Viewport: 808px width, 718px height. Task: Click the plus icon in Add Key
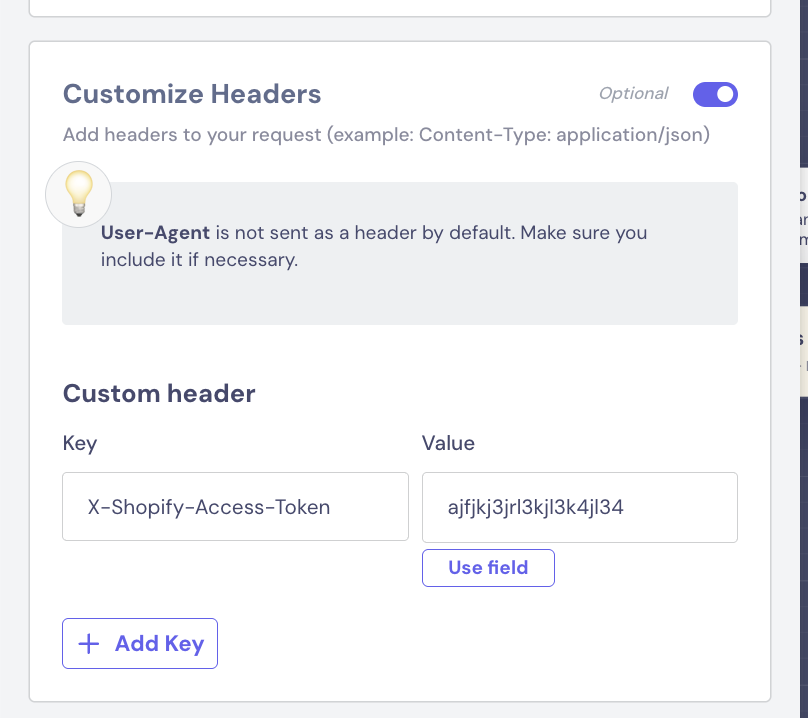point(89,643)
